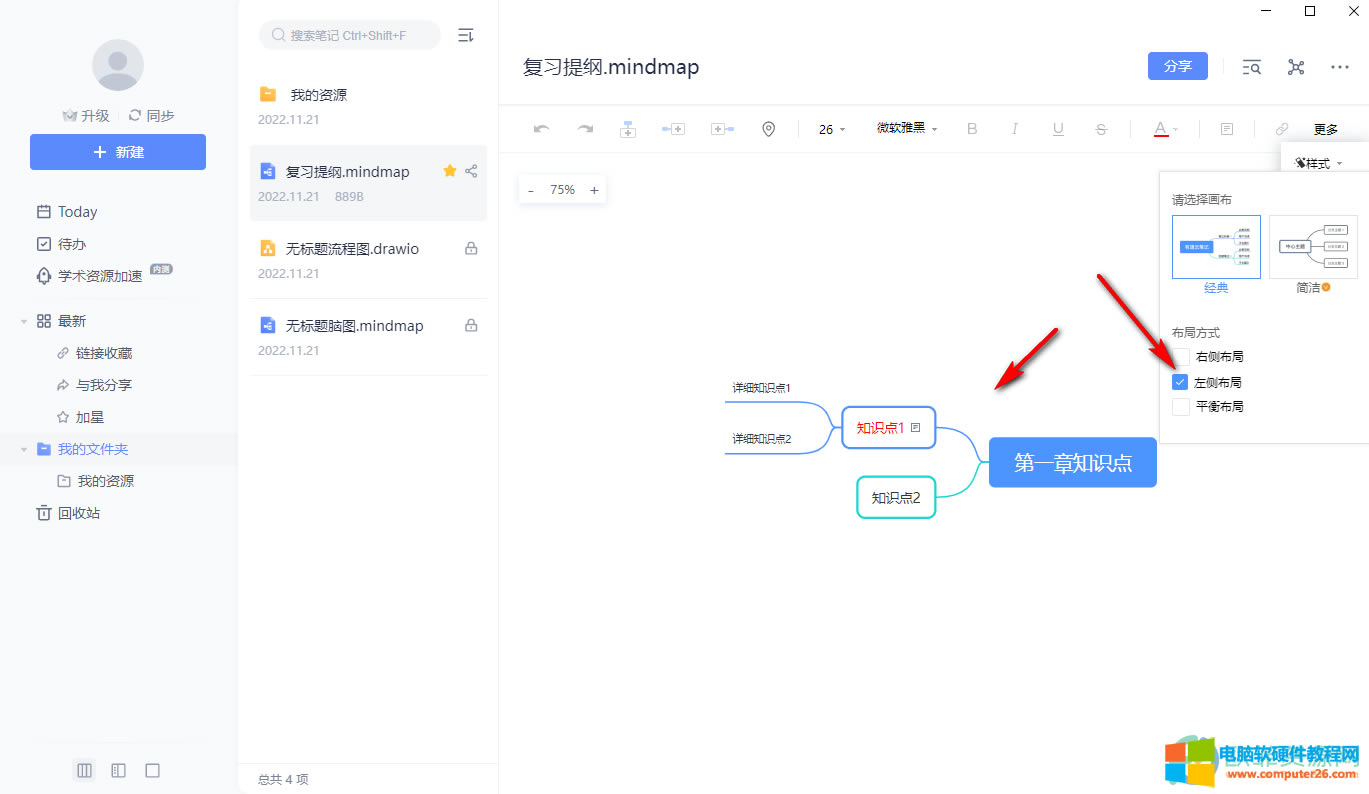Viewport: 1369px width, 794px height.
Task: Select the 知识点2 node
Action: (x=896, y=497)
